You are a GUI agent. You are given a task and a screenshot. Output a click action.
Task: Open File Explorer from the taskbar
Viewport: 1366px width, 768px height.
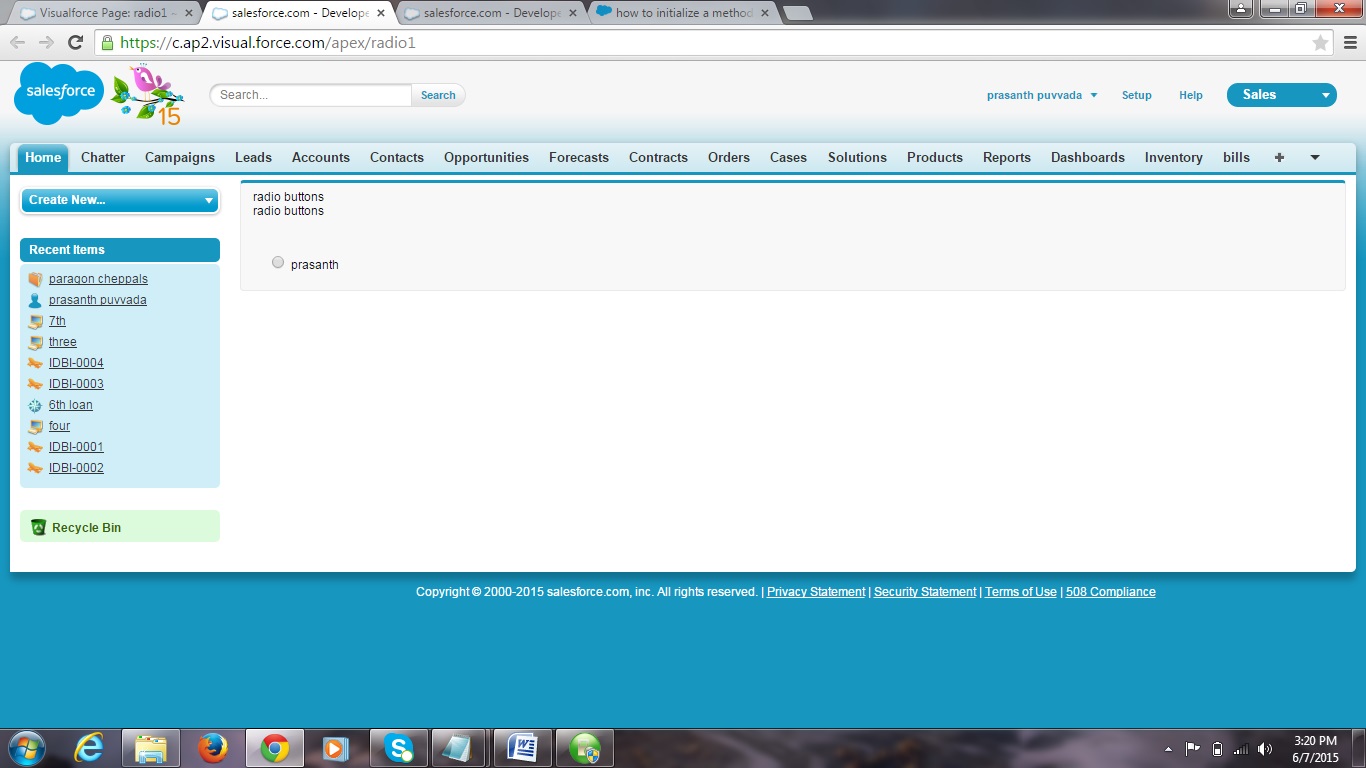pyautogui.click(x=151, y=748)
